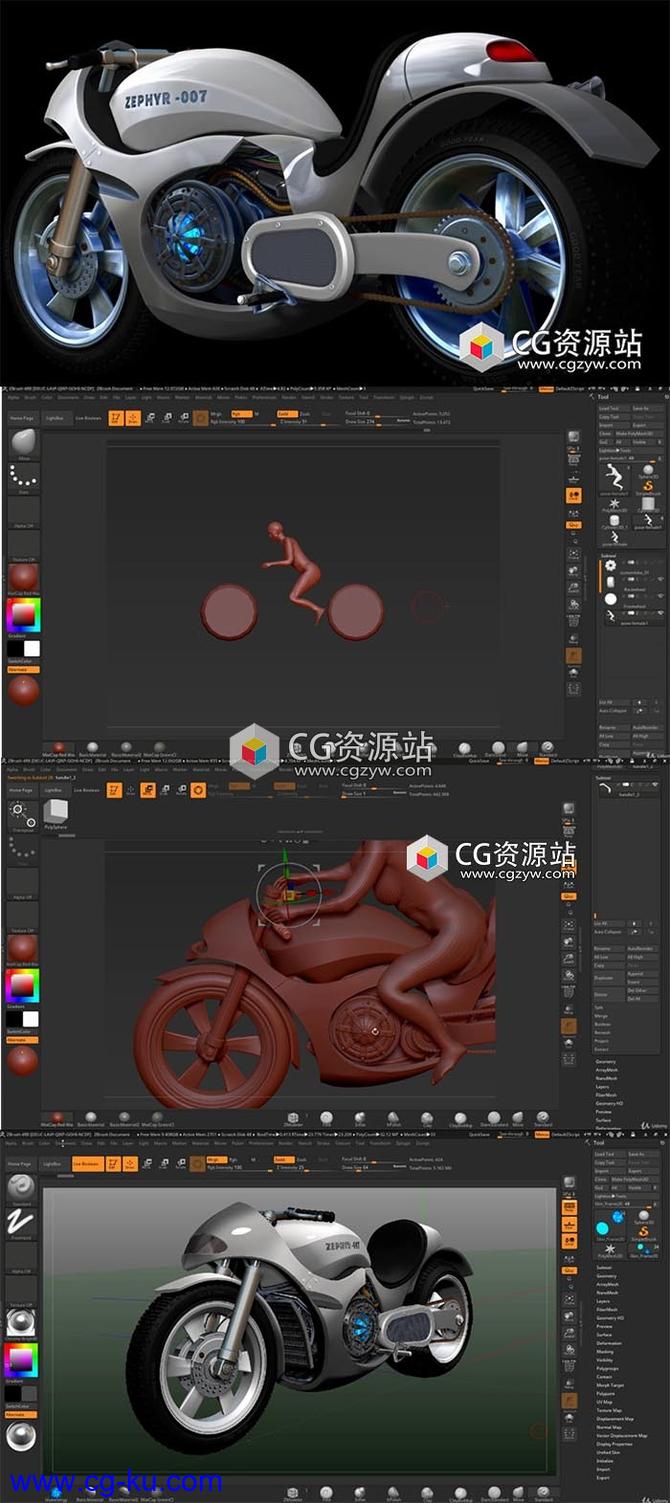
Task: Click orange Gizmo 3D icon in middle window
Action: [x=198, y=790]
